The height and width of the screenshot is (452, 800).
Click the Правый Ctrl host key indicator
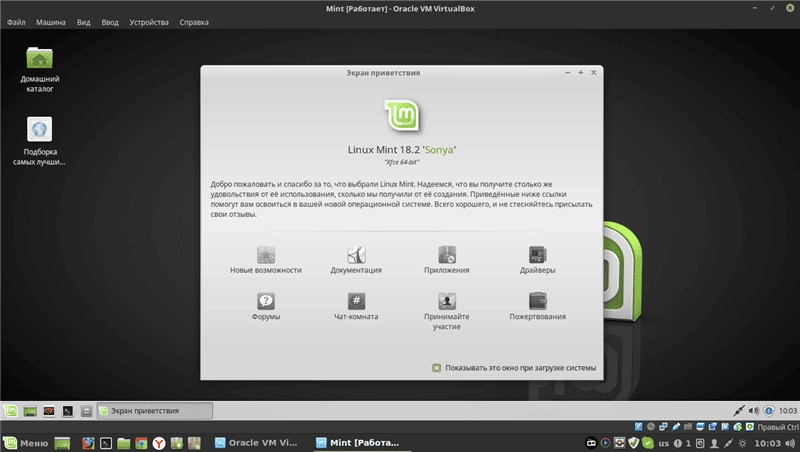(778, 427)
